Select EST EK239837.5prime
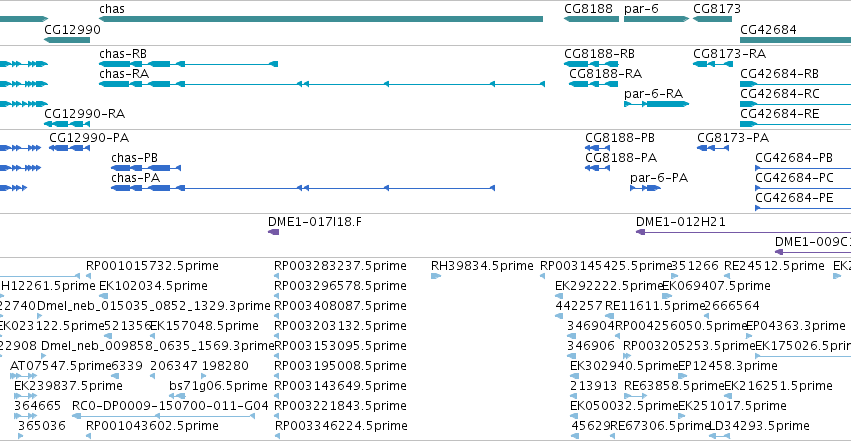 (x=68, y=386)
